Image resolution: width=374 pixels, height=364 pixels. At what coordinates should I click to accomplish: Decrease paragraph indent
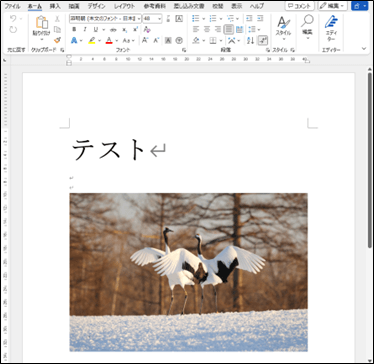(249, 19)
